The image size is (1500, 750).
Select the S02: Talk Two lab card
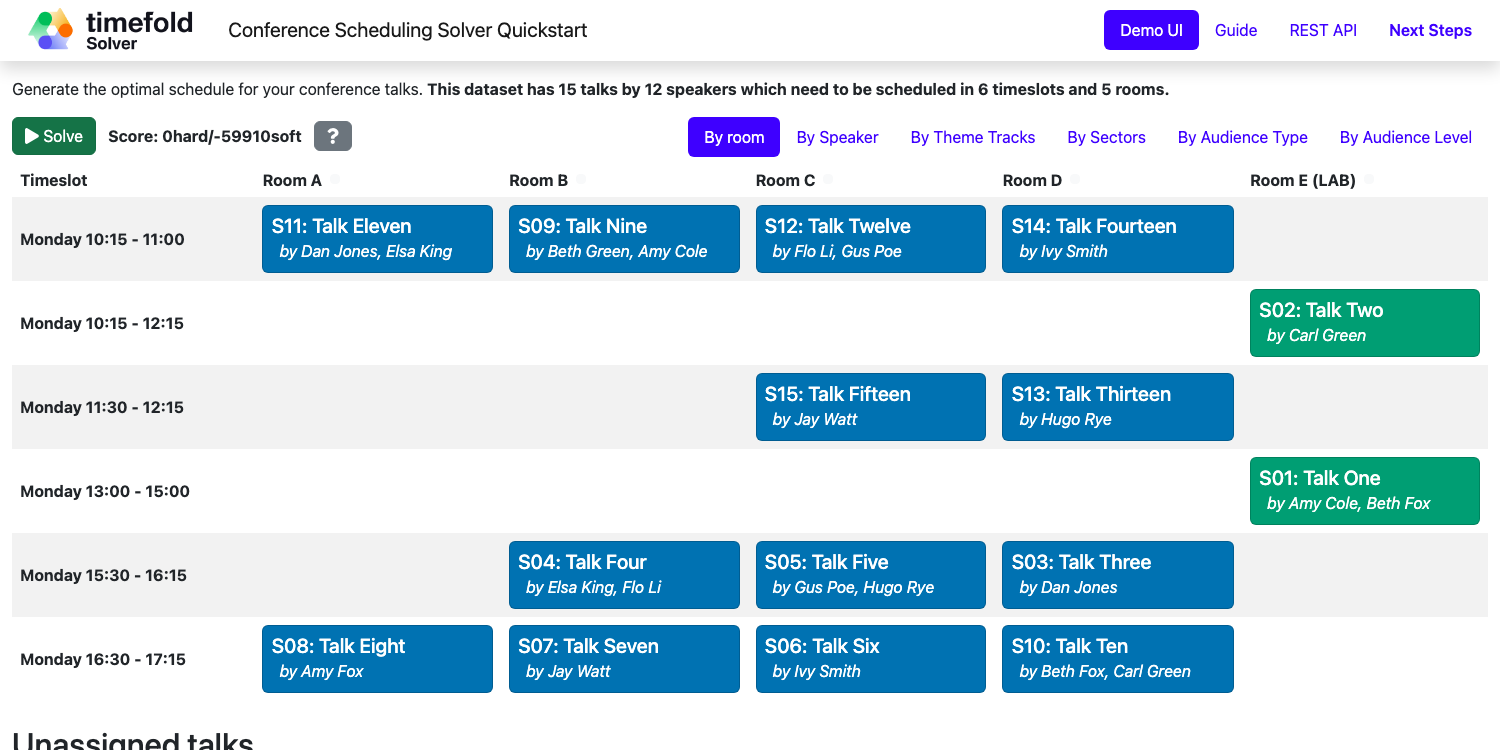tap(1364, 323)
